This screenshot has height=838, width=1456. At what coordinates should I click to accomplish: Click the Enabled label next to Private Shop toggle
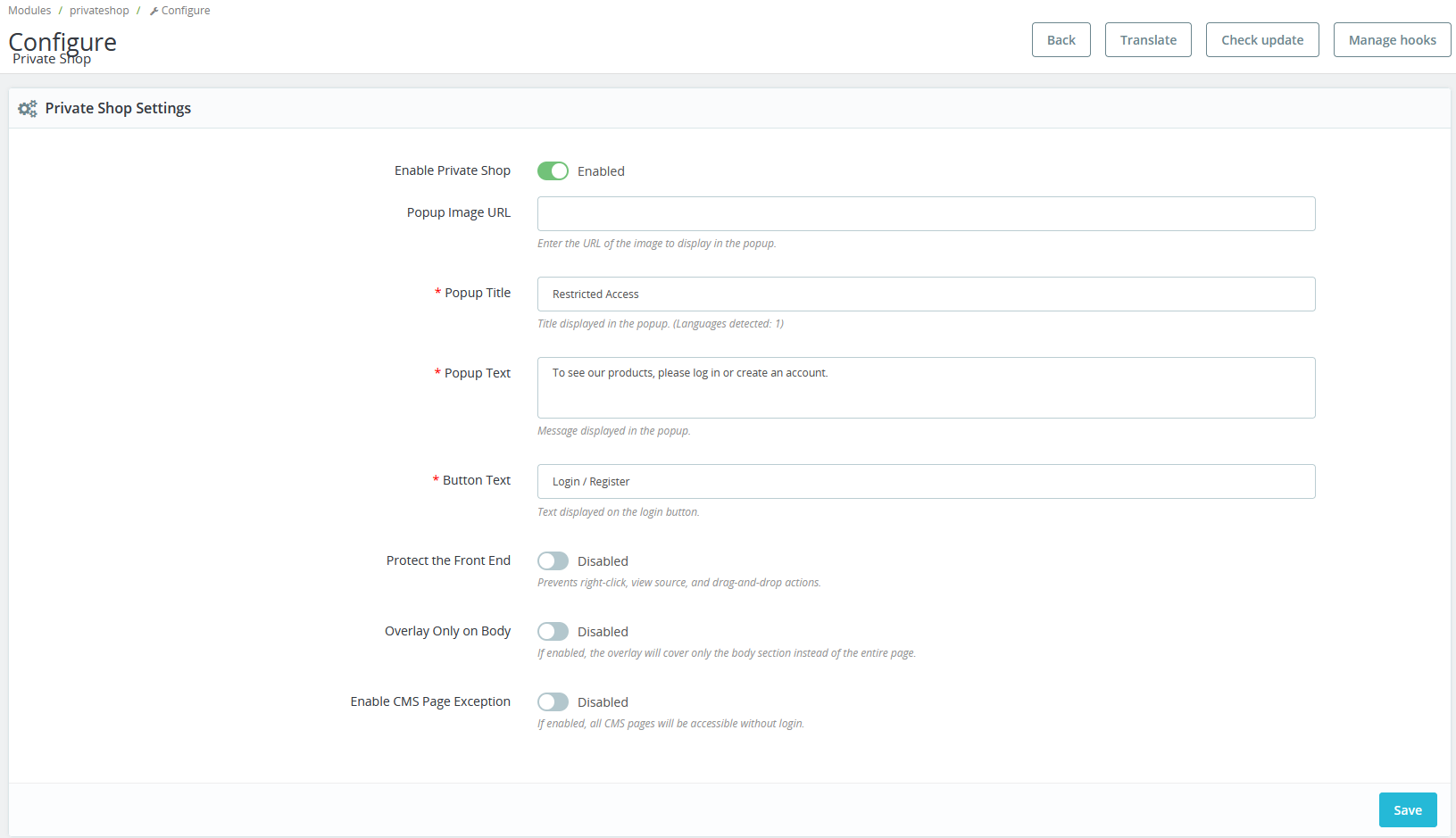click(x=601, y=170)
